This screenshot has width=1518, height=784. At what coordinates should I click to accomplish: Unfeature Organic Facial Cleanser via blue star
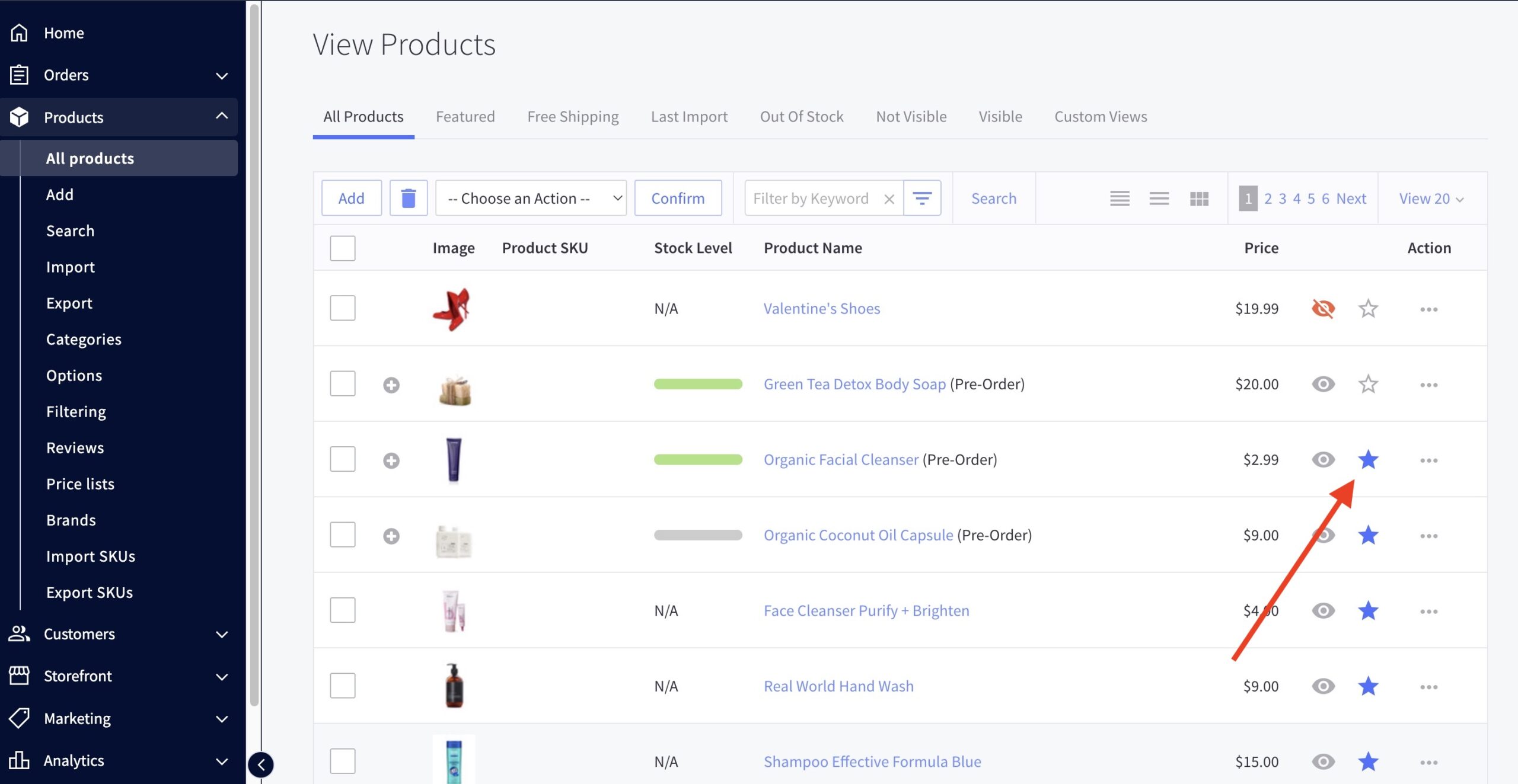[1367, 460]
